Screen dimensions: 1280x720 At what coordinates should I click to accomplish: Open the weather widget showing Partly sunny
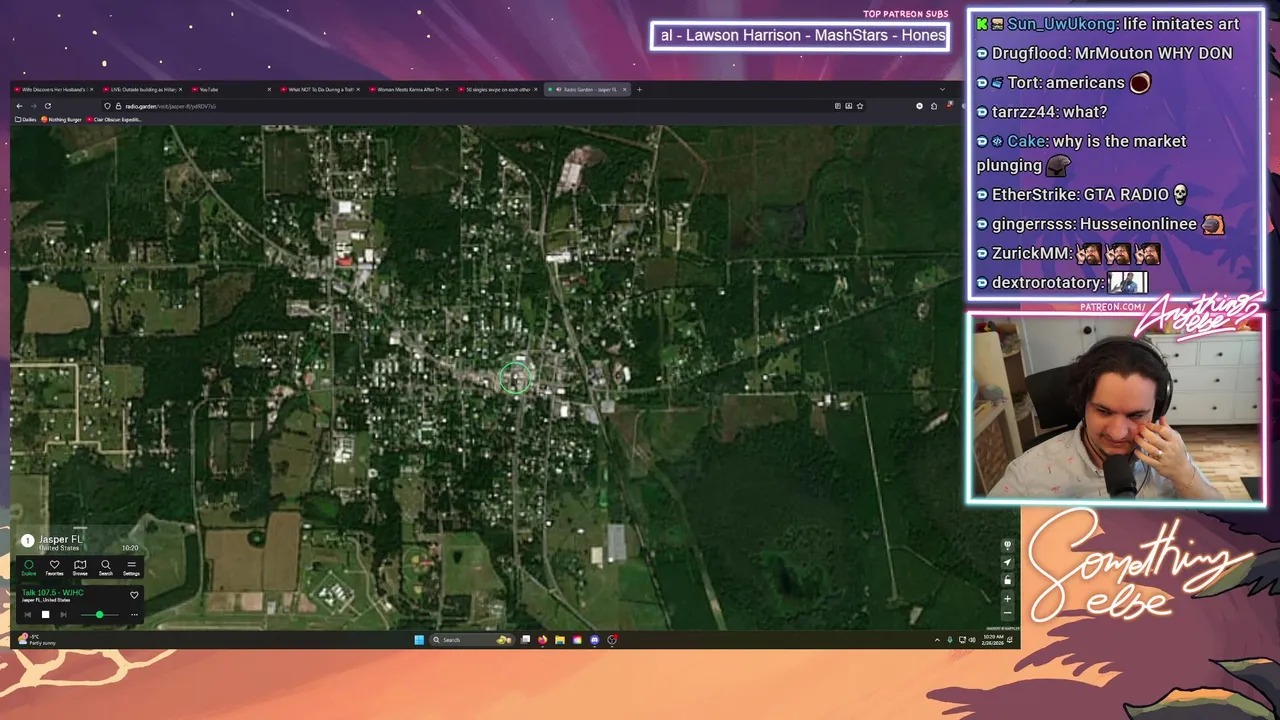(37, 639)
